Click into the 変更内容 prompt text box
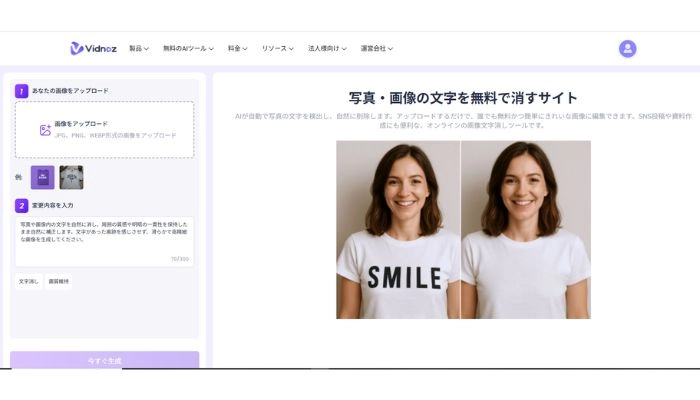 [x=104, y=242]
